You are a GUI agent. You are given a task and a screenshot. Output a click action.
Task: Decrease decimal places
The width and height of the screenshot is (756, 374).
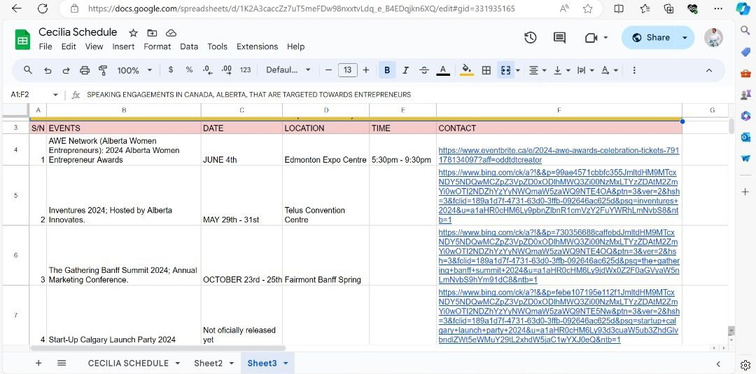pyautogui.click(x=207, y=70)
